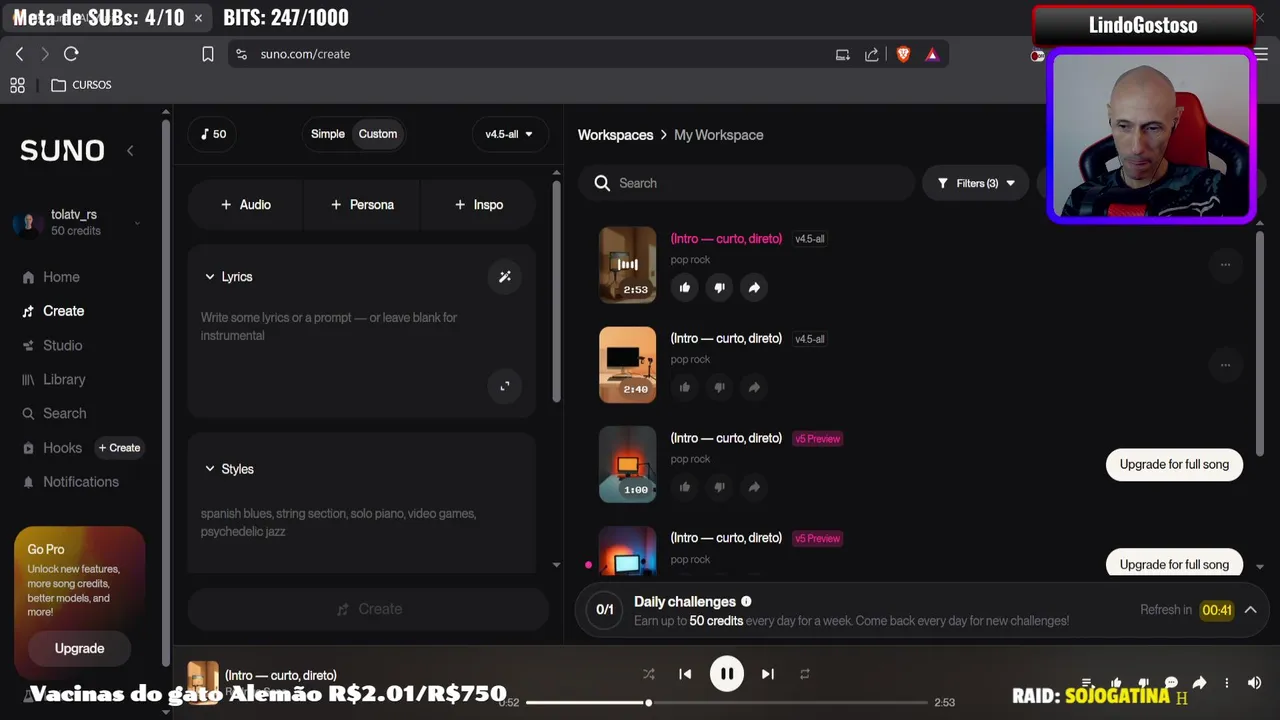Play the second song thumbnail 2:40
The height and width of the screenshot is (720, 1280).
click(x=628, y=365)
